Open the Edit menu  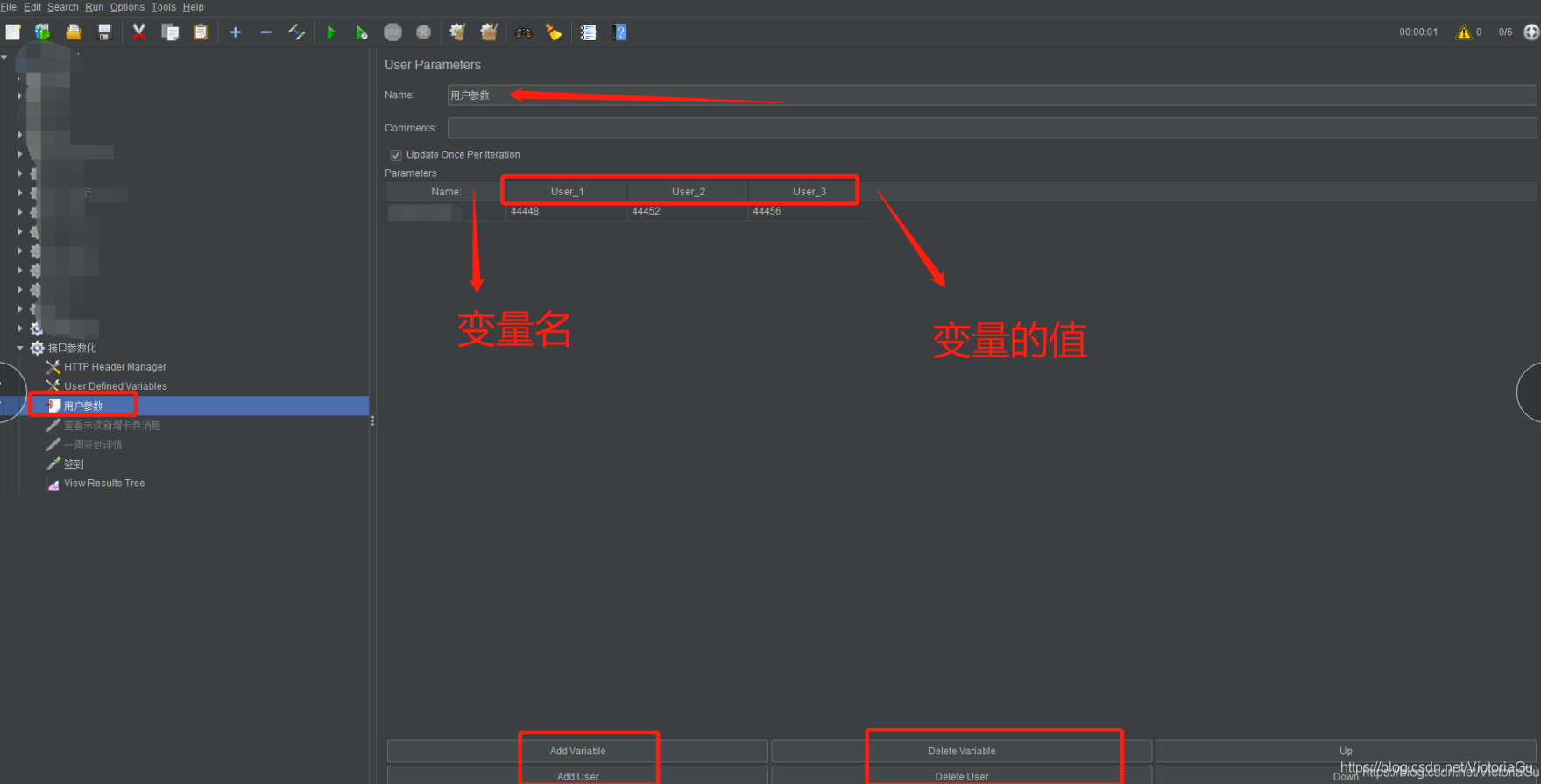32,7
